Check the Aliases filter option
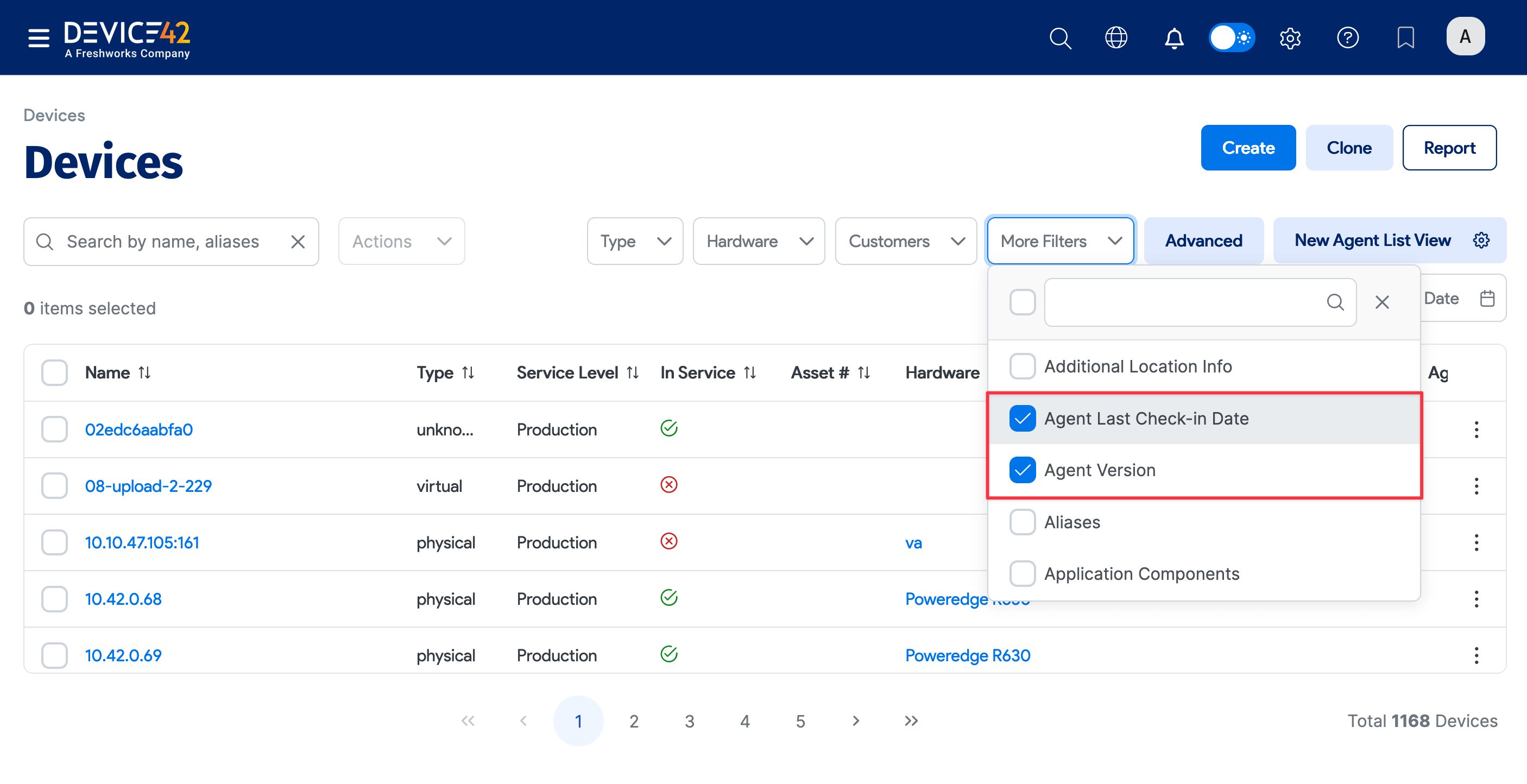The width and height of the screenshot is (1527, 784). point(1023,522)
